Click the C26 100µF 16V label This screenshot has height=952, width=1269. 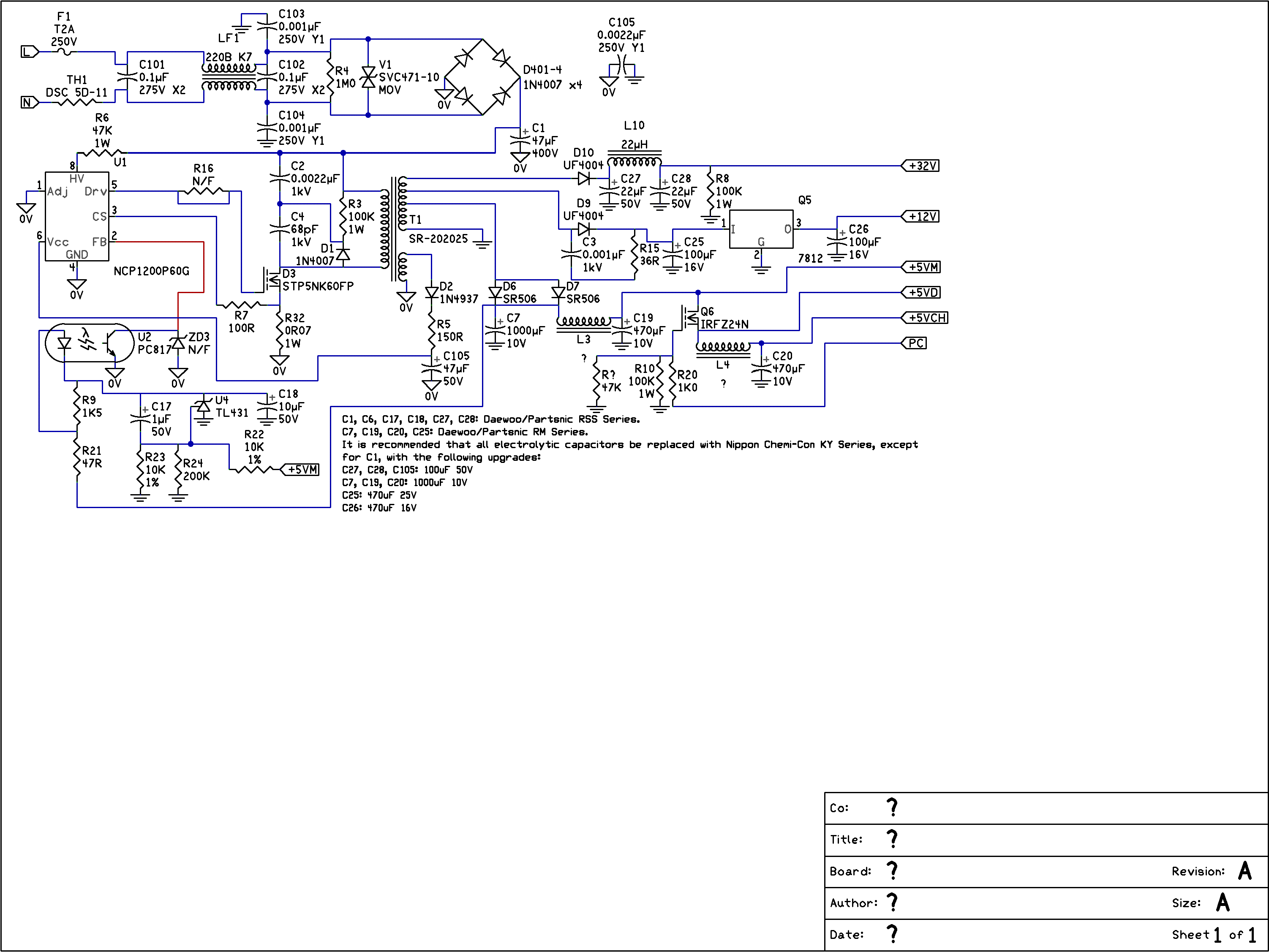pos(865,242)
